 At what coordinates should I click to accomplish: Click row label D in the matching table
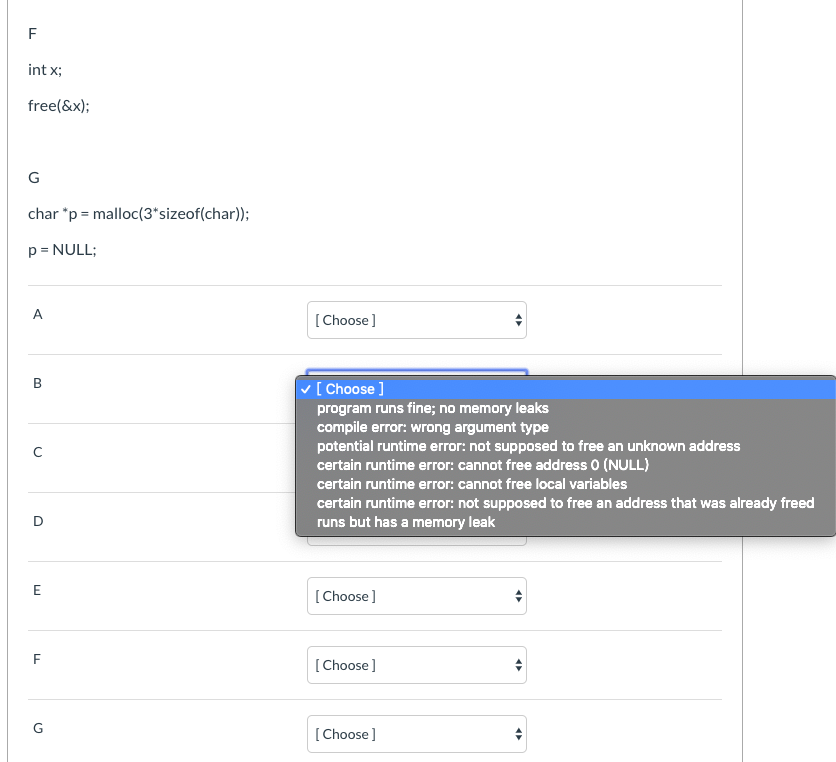click(38, 521)
